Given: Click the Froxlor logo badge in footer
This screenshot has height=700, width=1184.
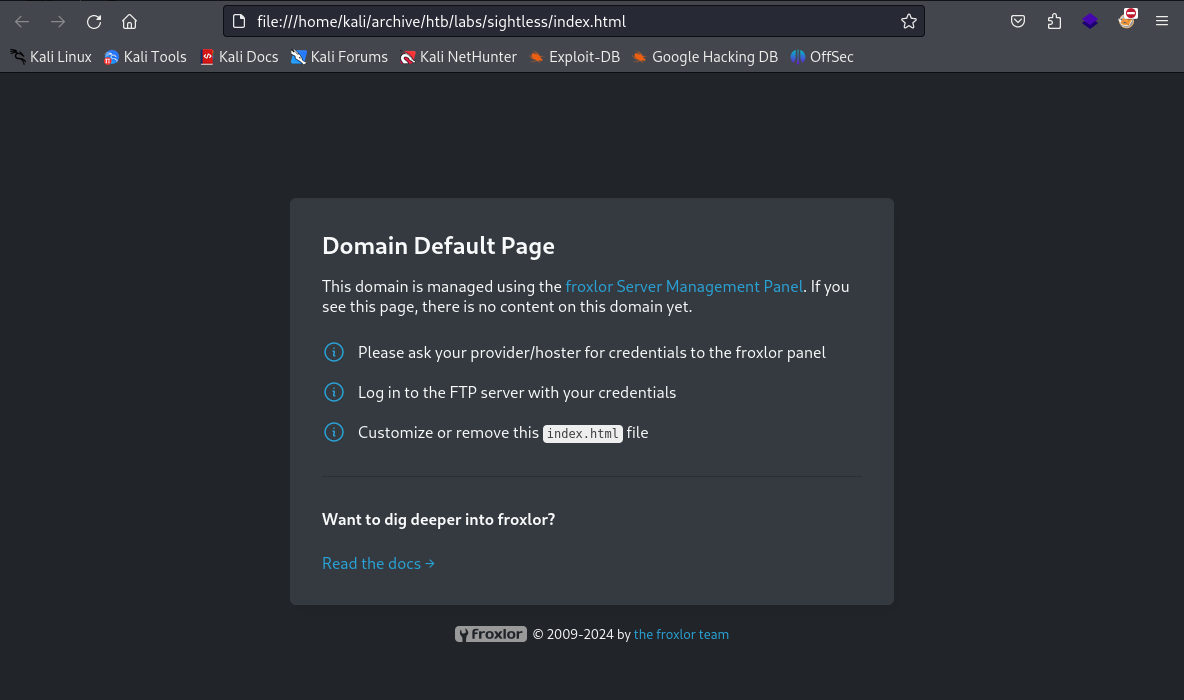Looking at the screenshot, I should click(491, 634).
